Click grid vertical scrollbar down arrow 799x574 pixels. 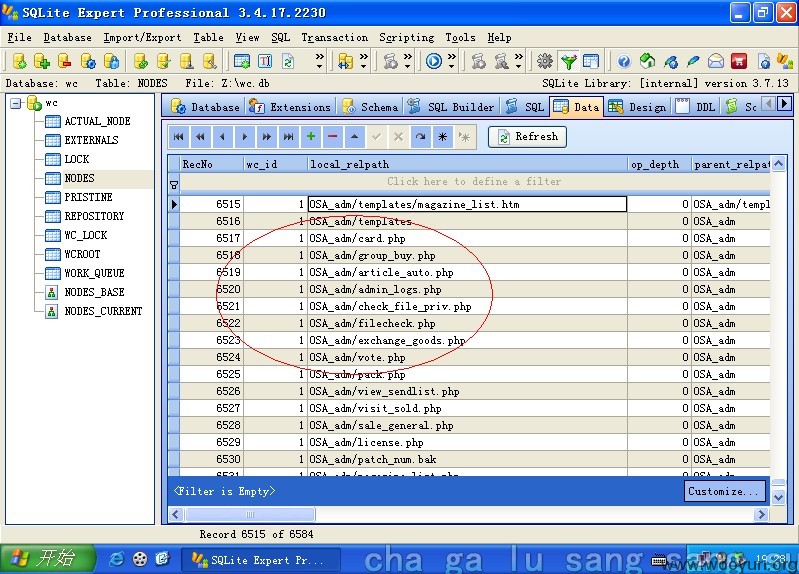[x=778, y=497]
